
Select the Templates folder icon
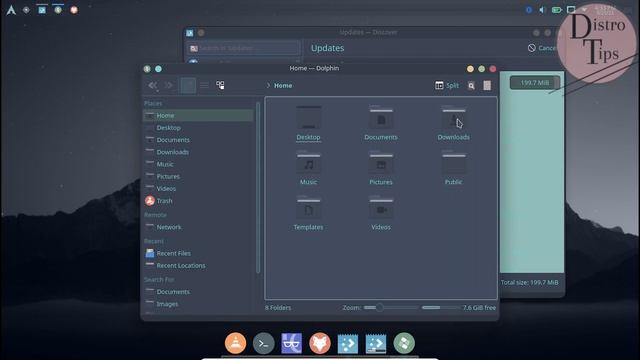(x=309, y=208)
